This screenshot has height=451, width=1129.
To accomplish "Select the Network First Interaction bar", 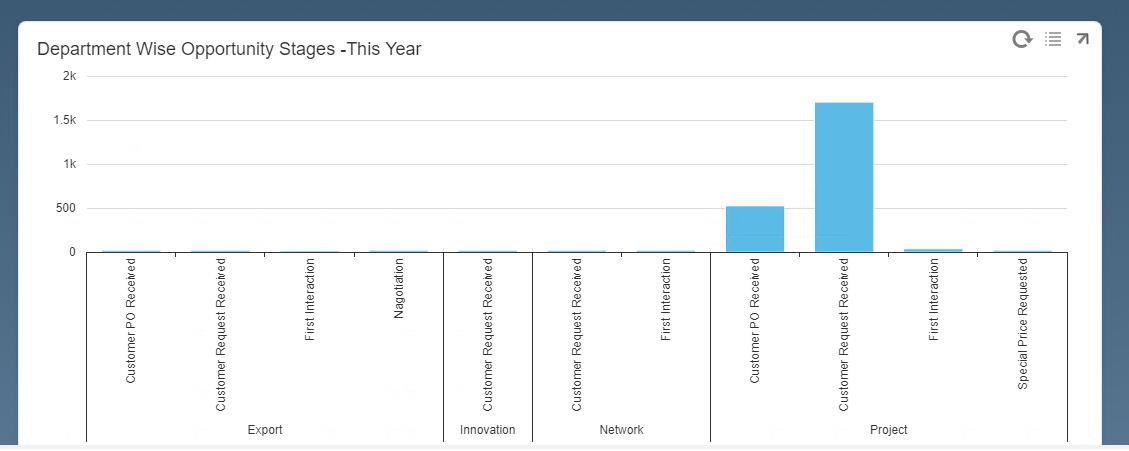I will click(666, 251).
